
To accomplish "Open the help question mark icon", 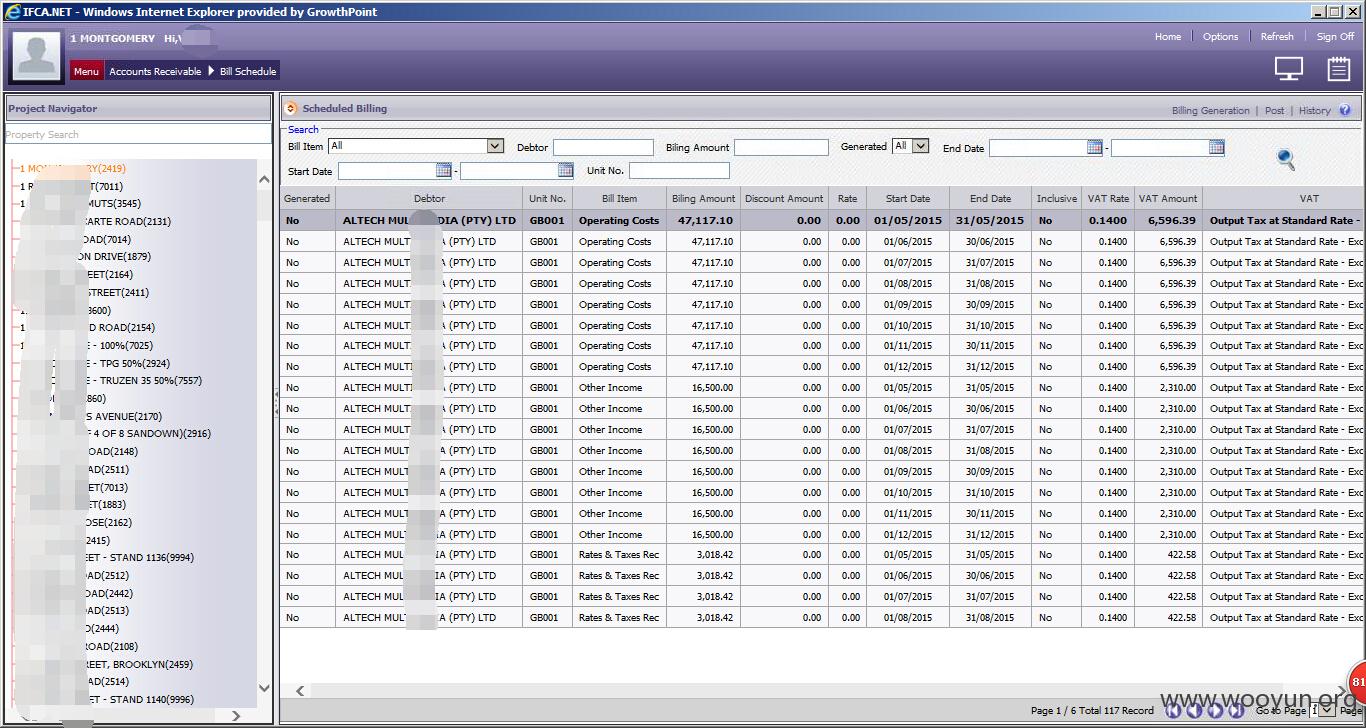I will click(x=1345, y=110).
